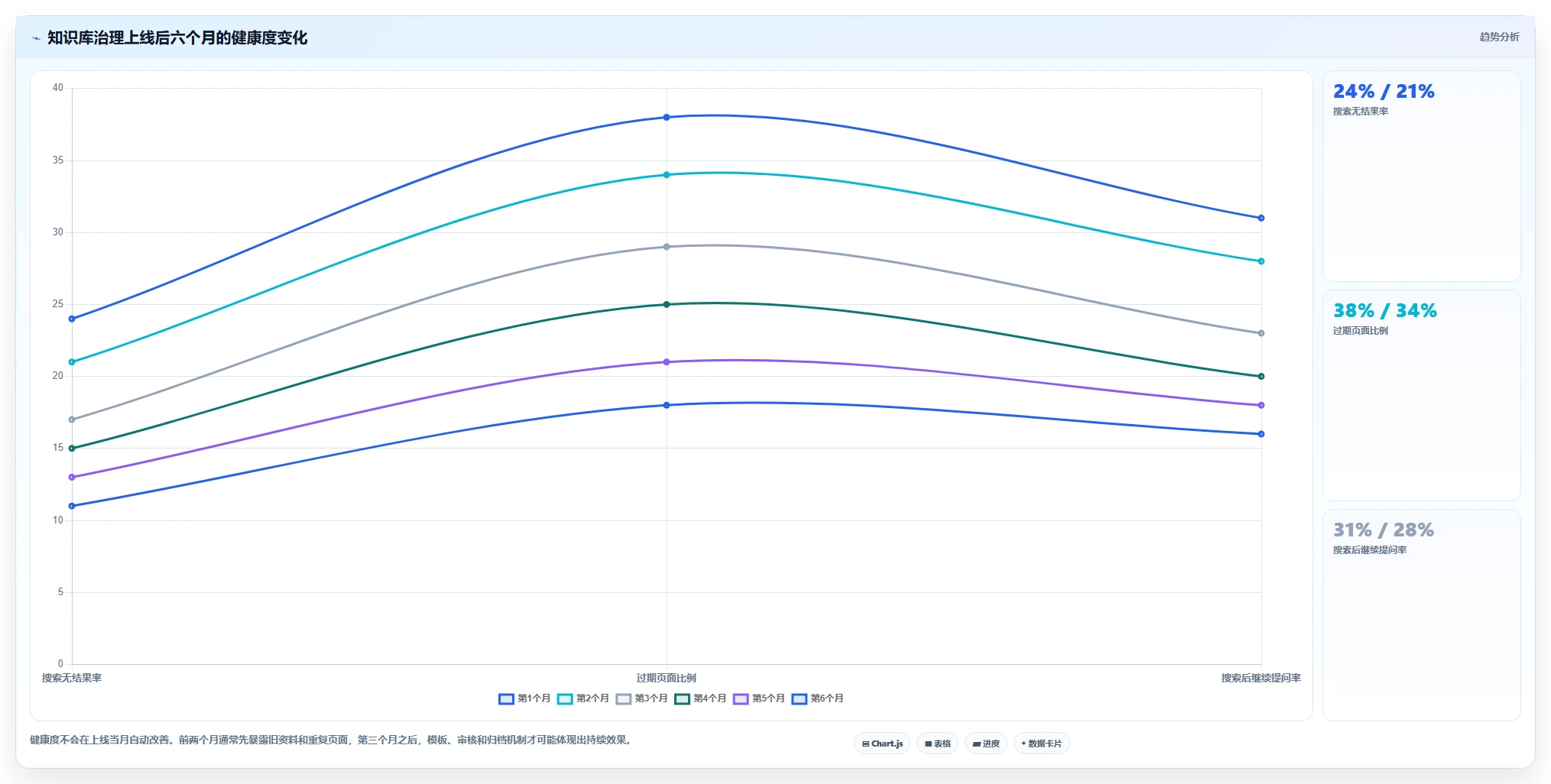Click the y-axis tick label 40
1551x784 pixels.
(x=58, y=88)
